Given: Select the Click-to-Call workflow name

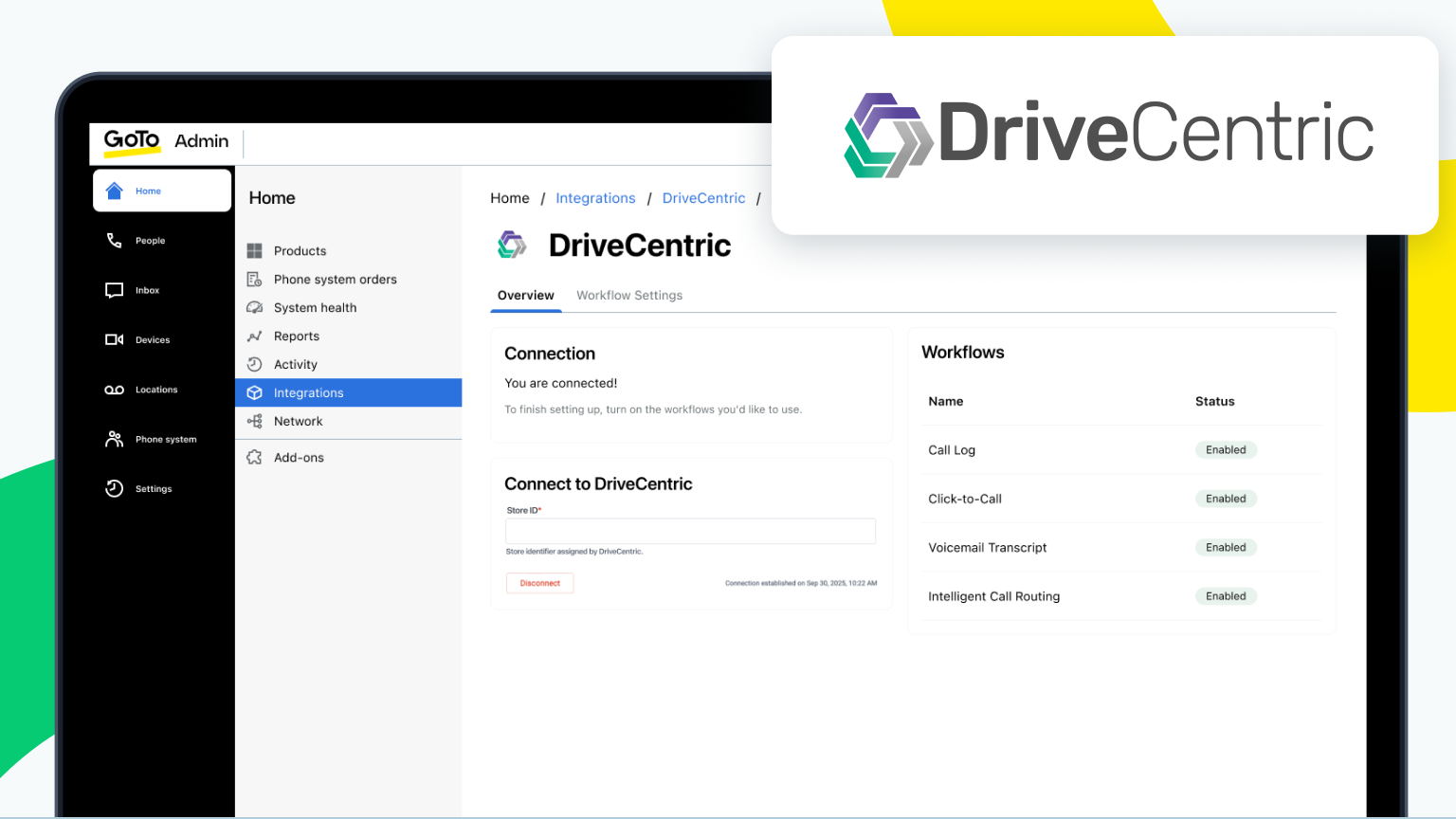Looking at the screenshot, I should [965, 499].
